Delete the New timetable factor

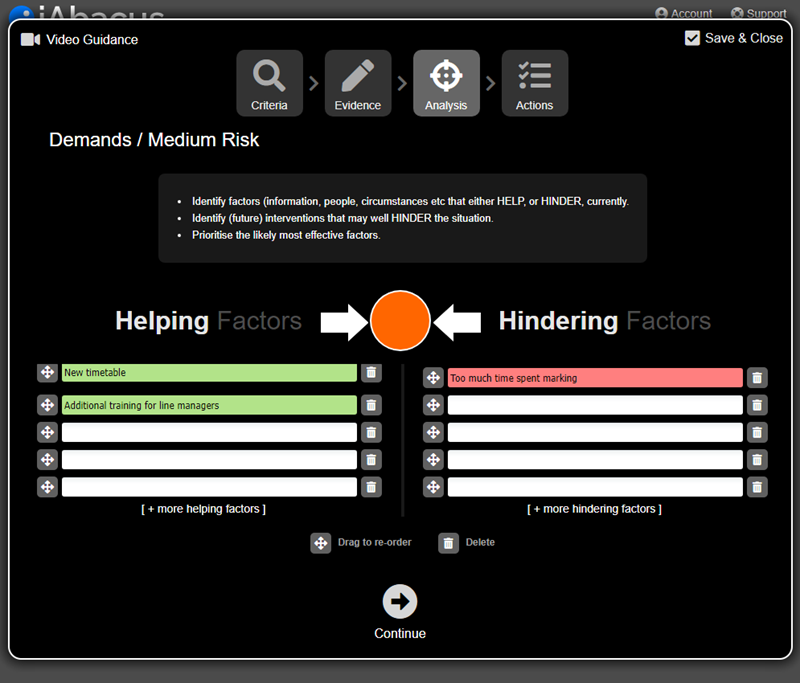point(371,372)
